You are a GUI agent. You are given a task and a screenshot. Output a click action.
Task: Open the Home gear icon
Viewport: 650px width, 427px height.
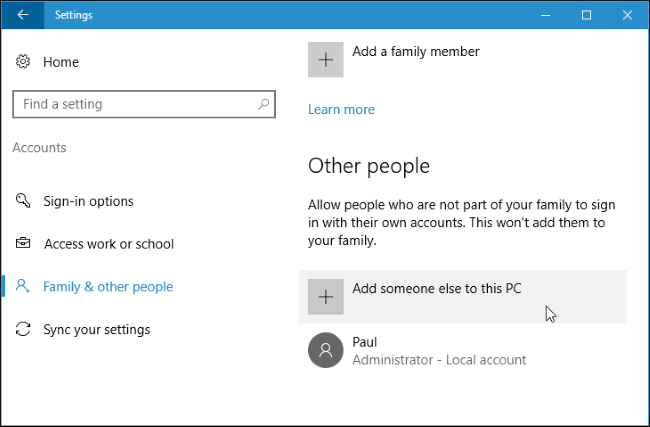pos(23,62)
